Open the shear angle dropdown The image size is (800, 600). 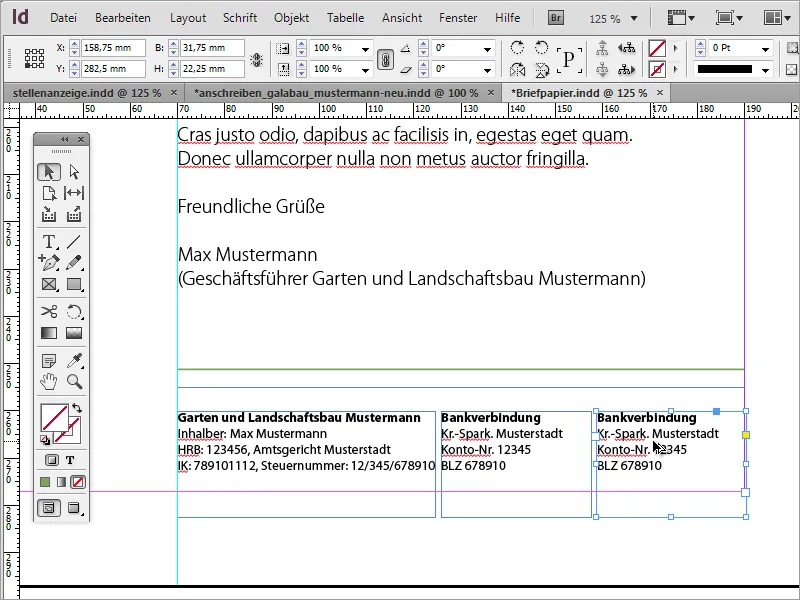(487, 70)
